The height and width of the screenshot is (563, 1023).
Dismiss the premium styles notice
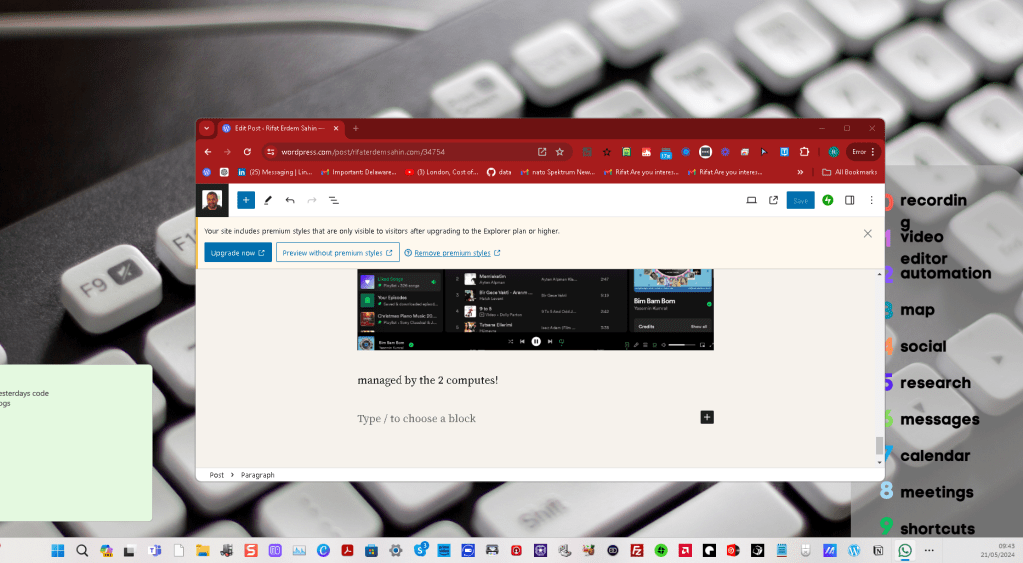[x=867, y=234]
